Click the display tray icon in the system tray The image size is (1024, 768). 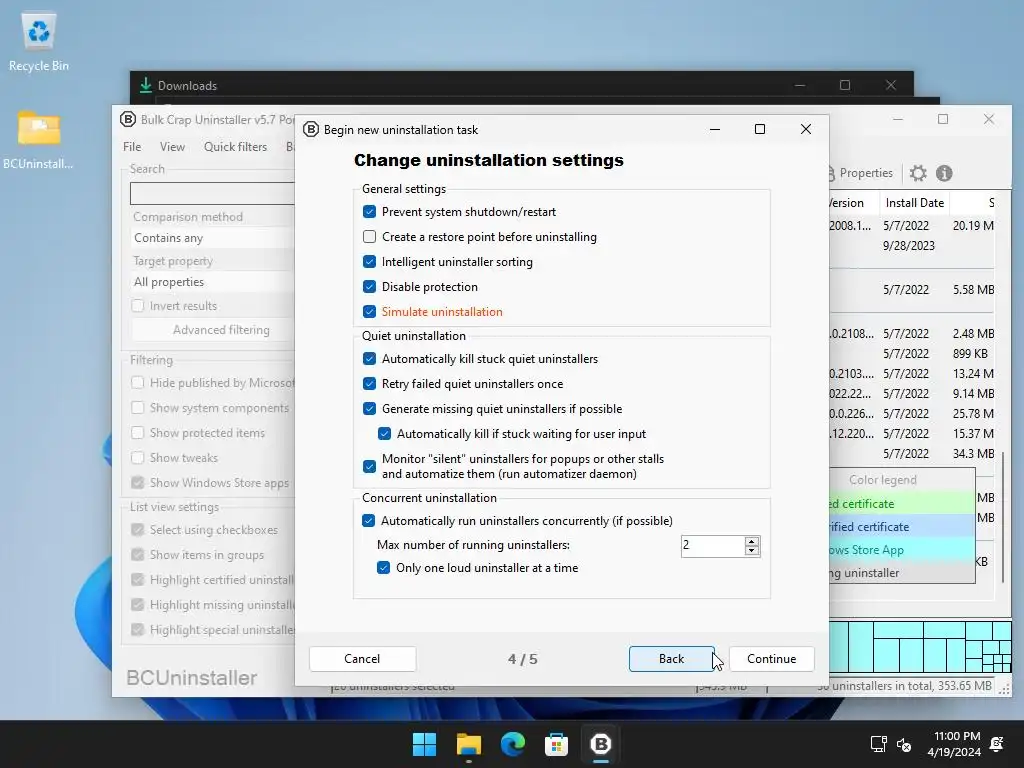878,744
